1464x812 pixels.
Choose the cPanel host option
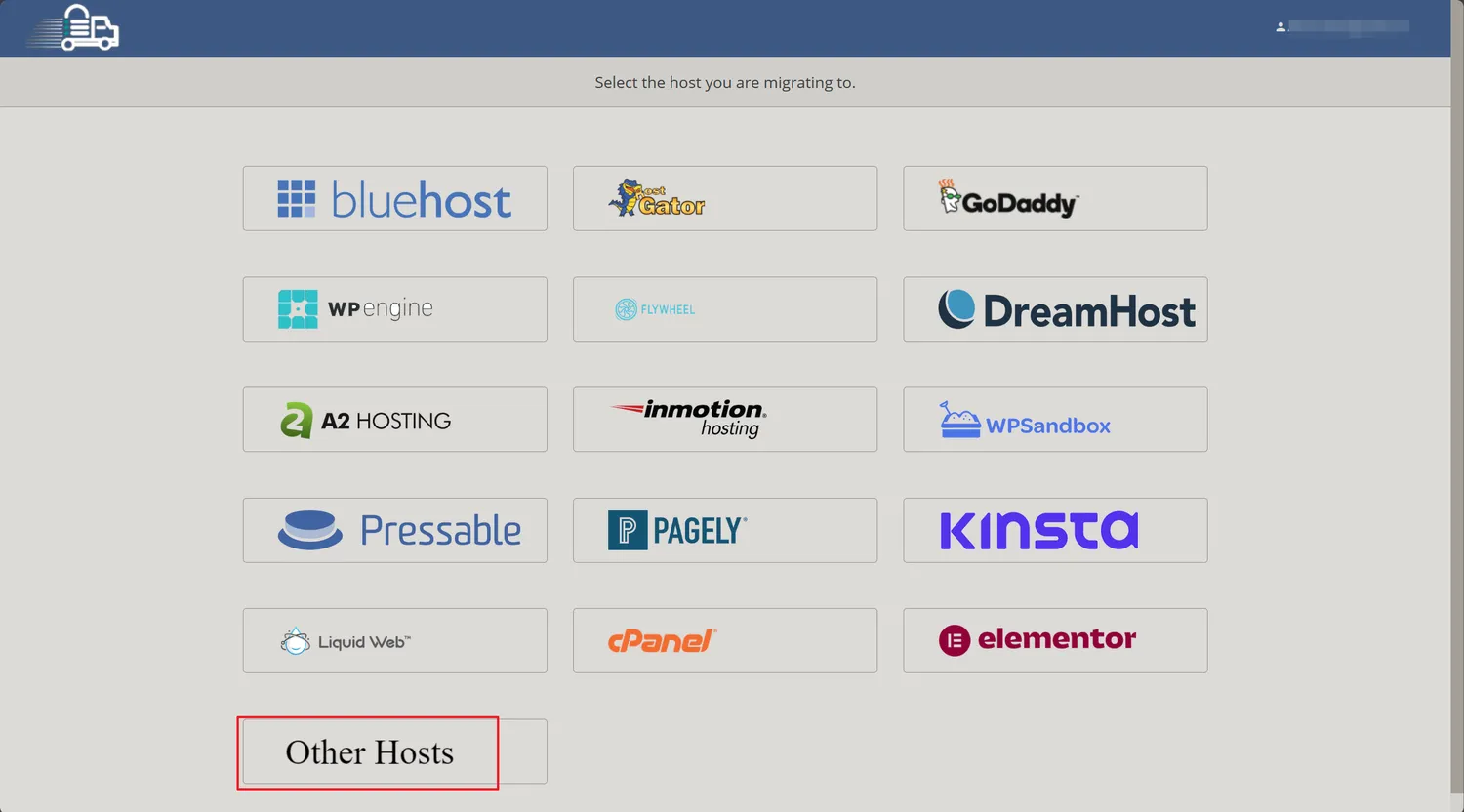point(724,641)
